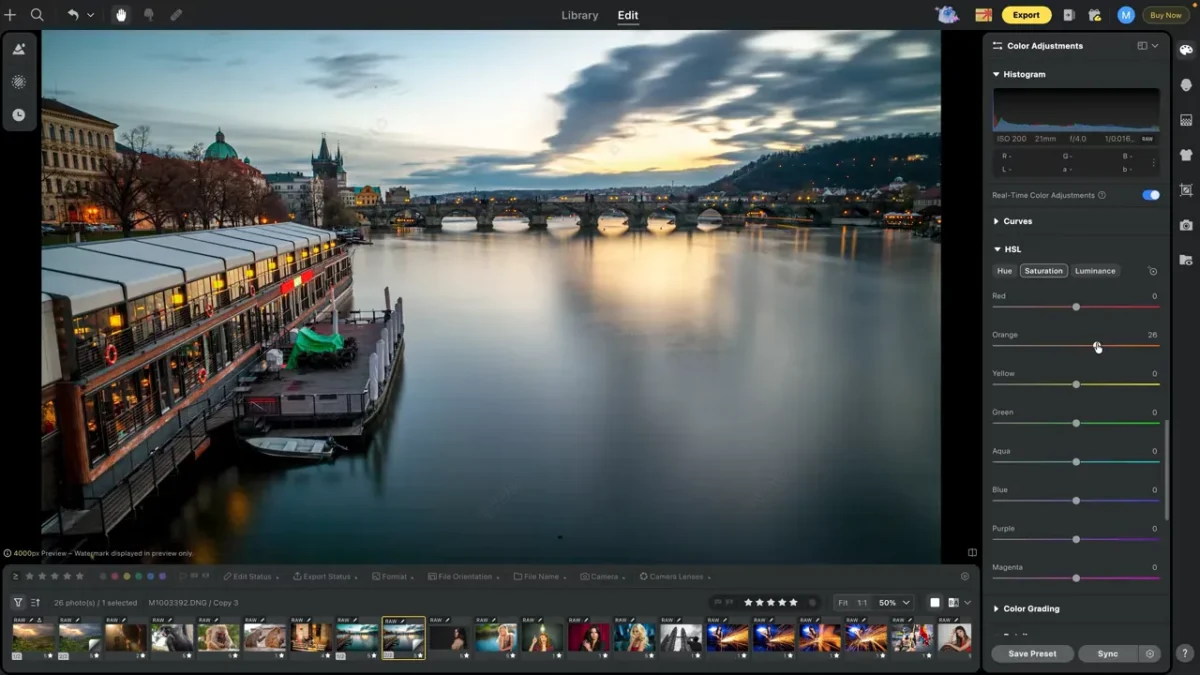Click the undo arrow icon
The height and width of the screenshot is (675, 1200).
(x=73, y=15)
